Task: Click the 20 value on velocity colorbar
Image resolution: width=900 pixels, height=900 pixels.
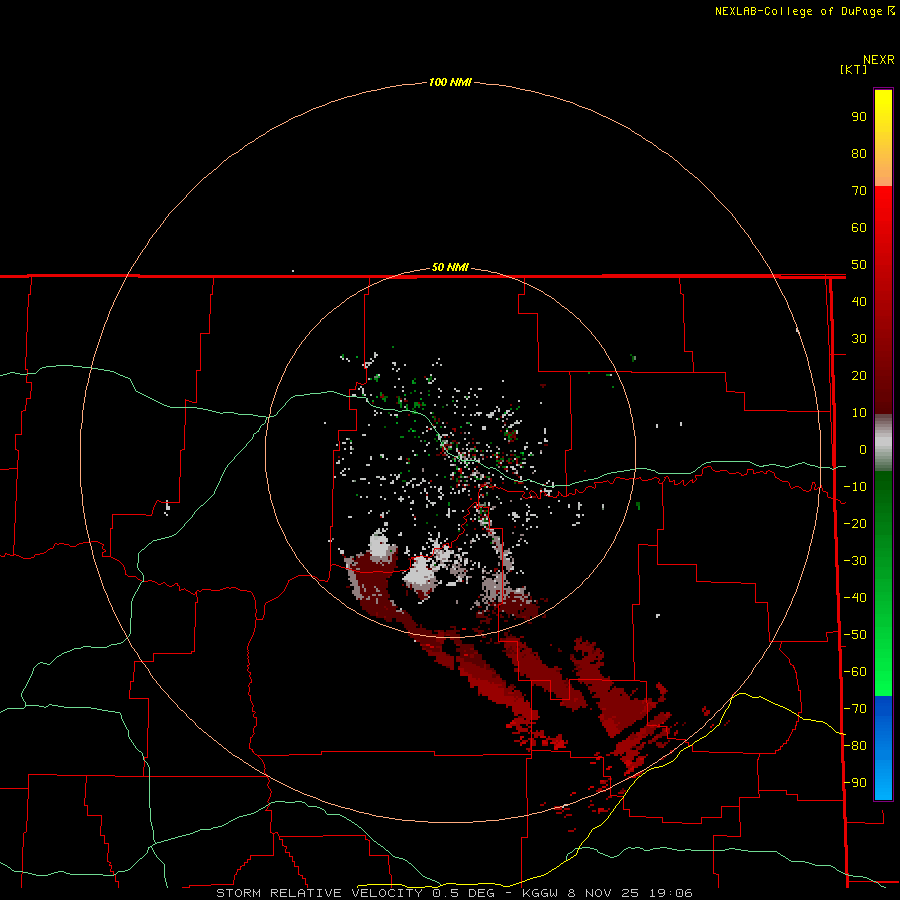Action: click(x=859, y=375)
